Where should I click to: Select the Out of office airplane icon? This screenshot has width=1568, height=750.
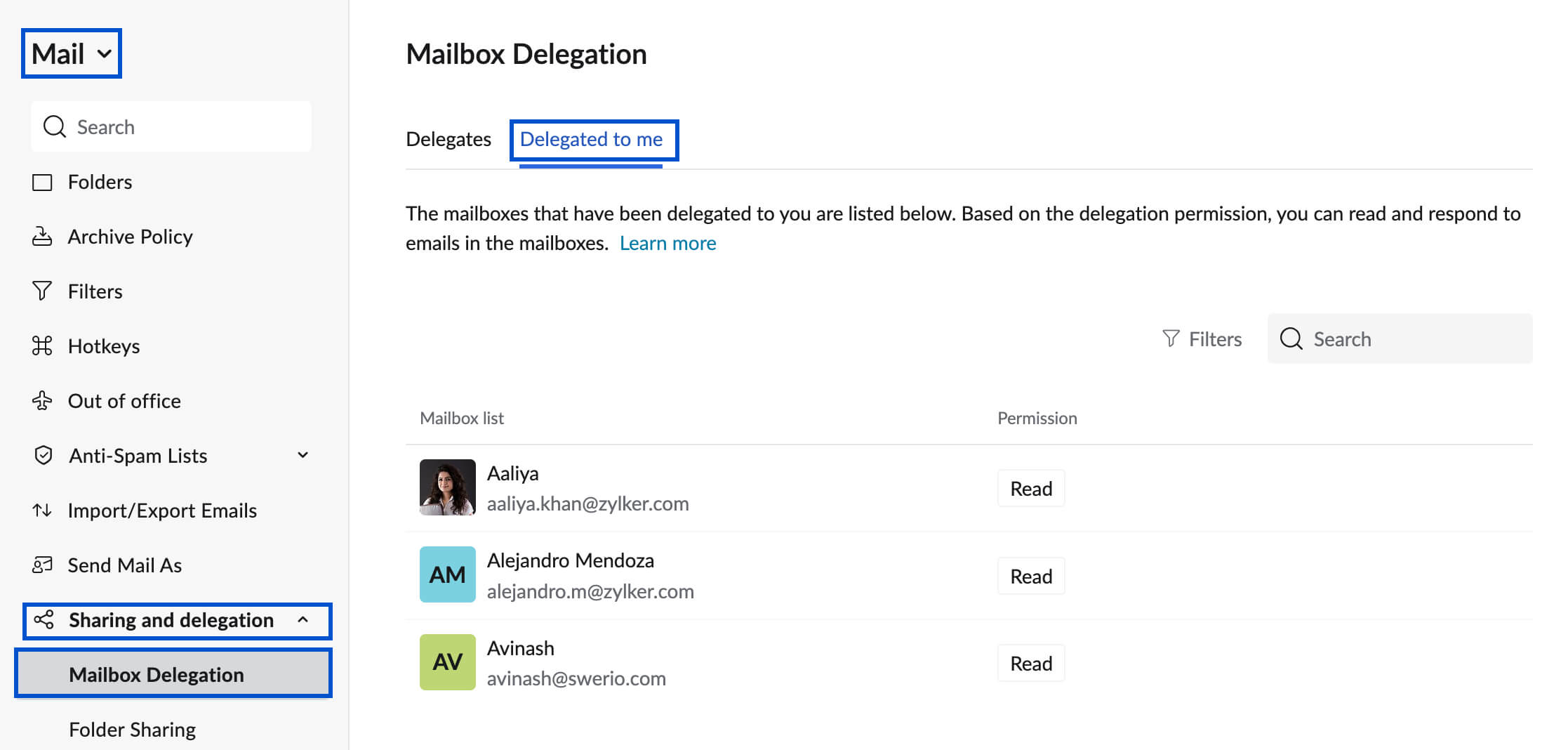click(43, 400)
